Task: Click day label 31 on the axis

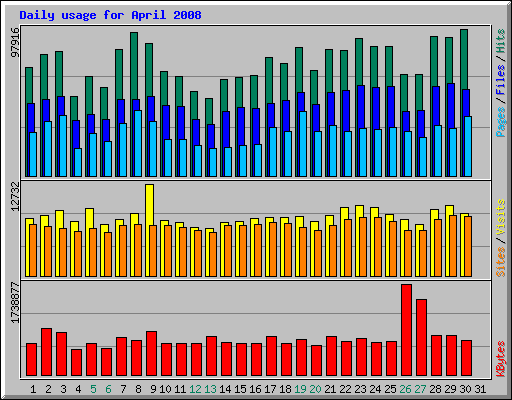Action: pos(480,389)
